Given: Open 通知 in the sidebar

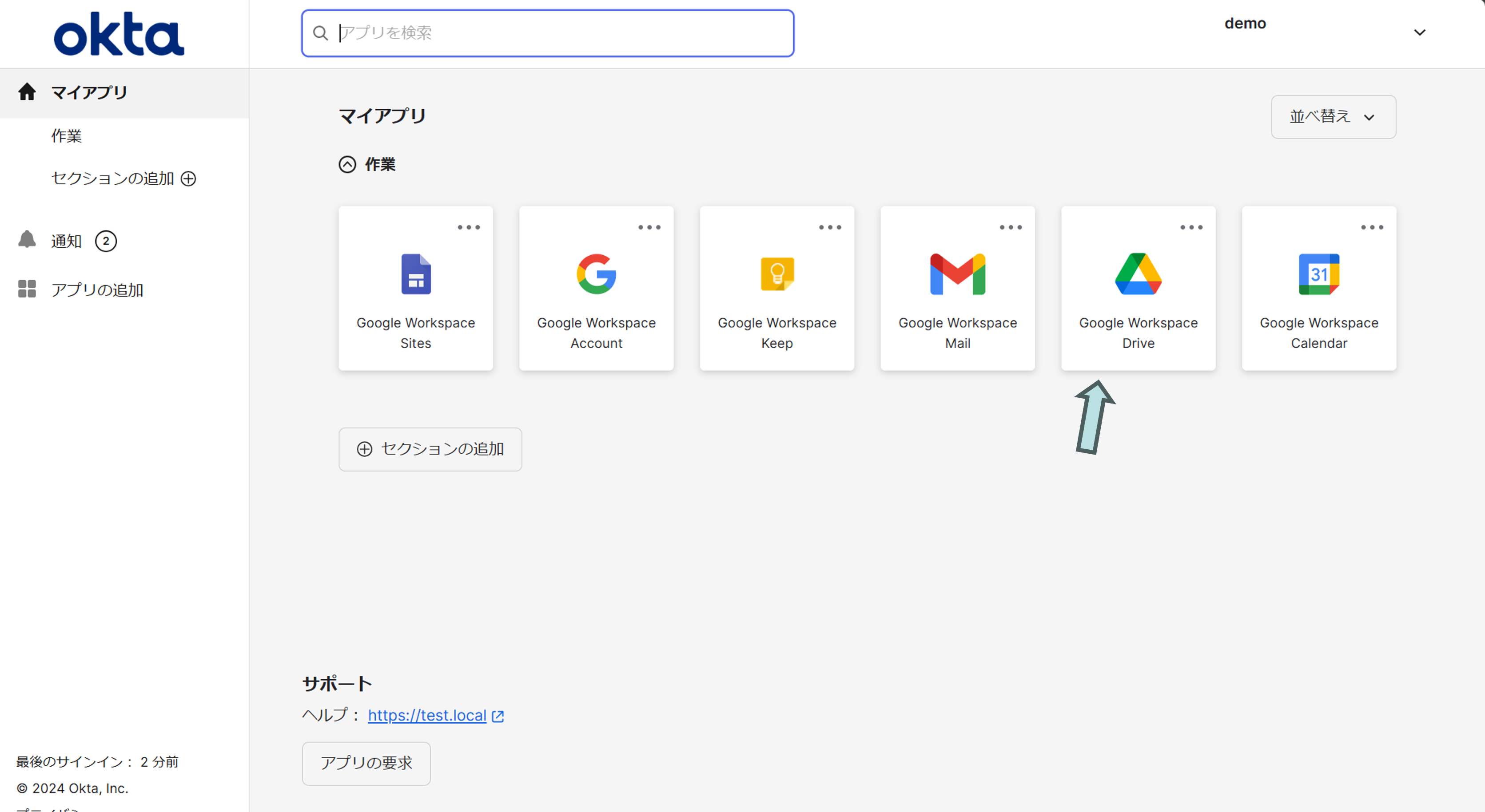Looking at the screenshot, I should pyautogui.click(x=66, y=241).
